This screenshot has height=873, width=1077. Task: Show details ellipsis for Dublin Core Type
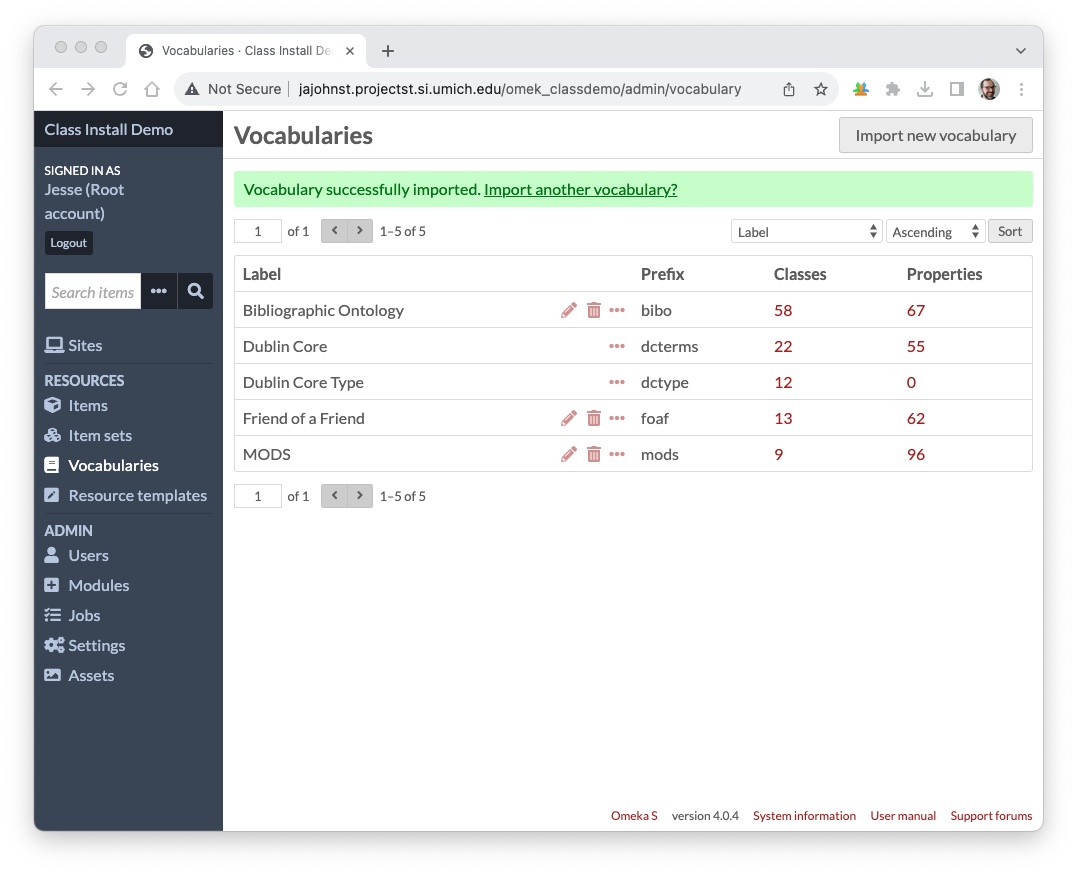click(617, 382)
